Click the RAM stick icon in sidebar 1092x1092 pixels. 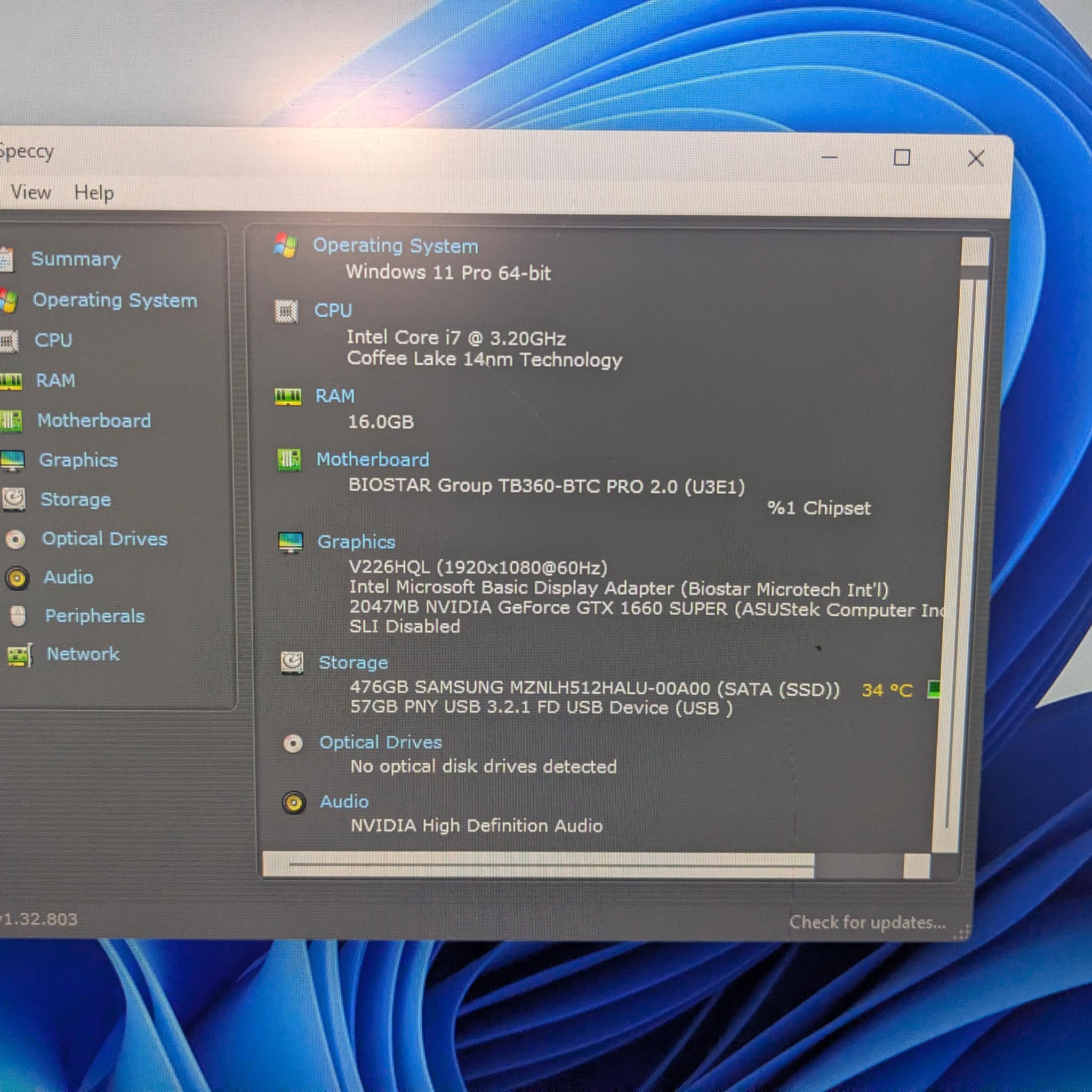click(x=10, y=381)
